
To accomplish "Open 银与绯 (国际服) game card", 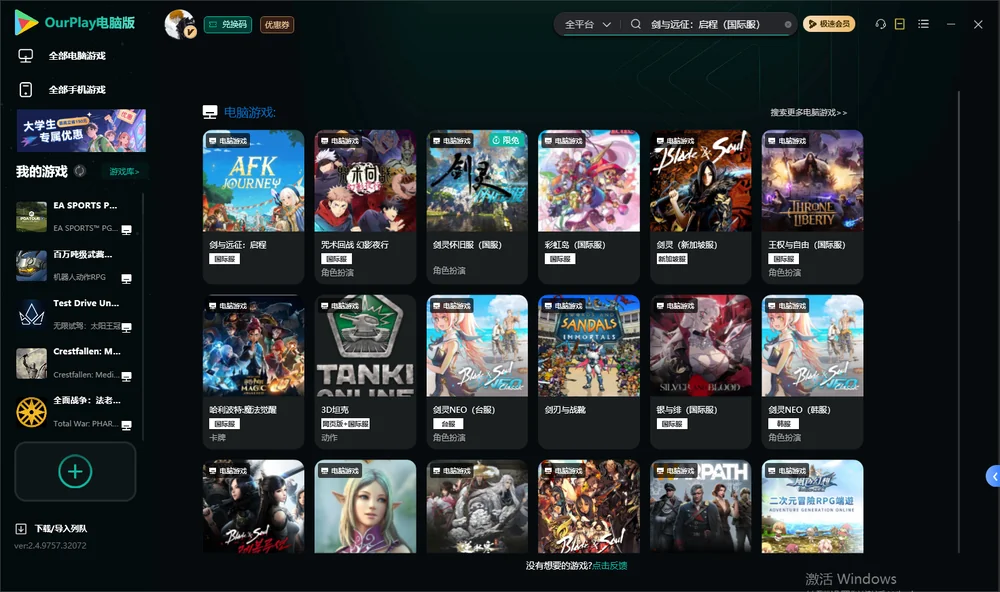I will [700, 372].
